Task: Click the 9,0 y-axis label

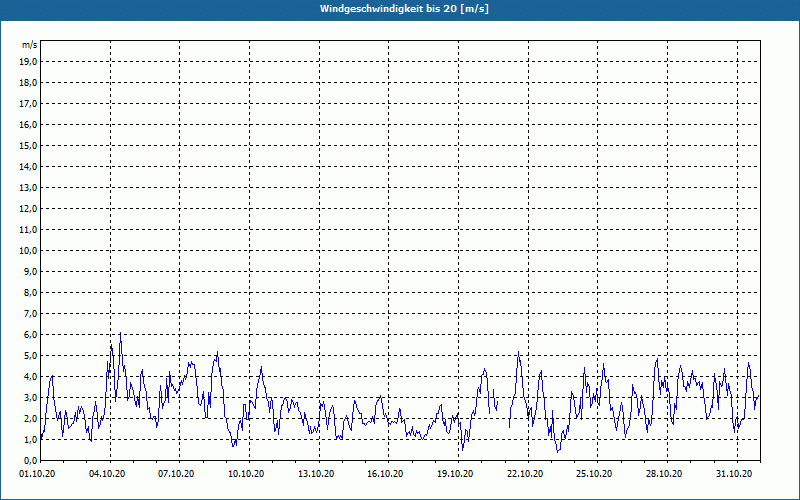Action: (30, 271)
